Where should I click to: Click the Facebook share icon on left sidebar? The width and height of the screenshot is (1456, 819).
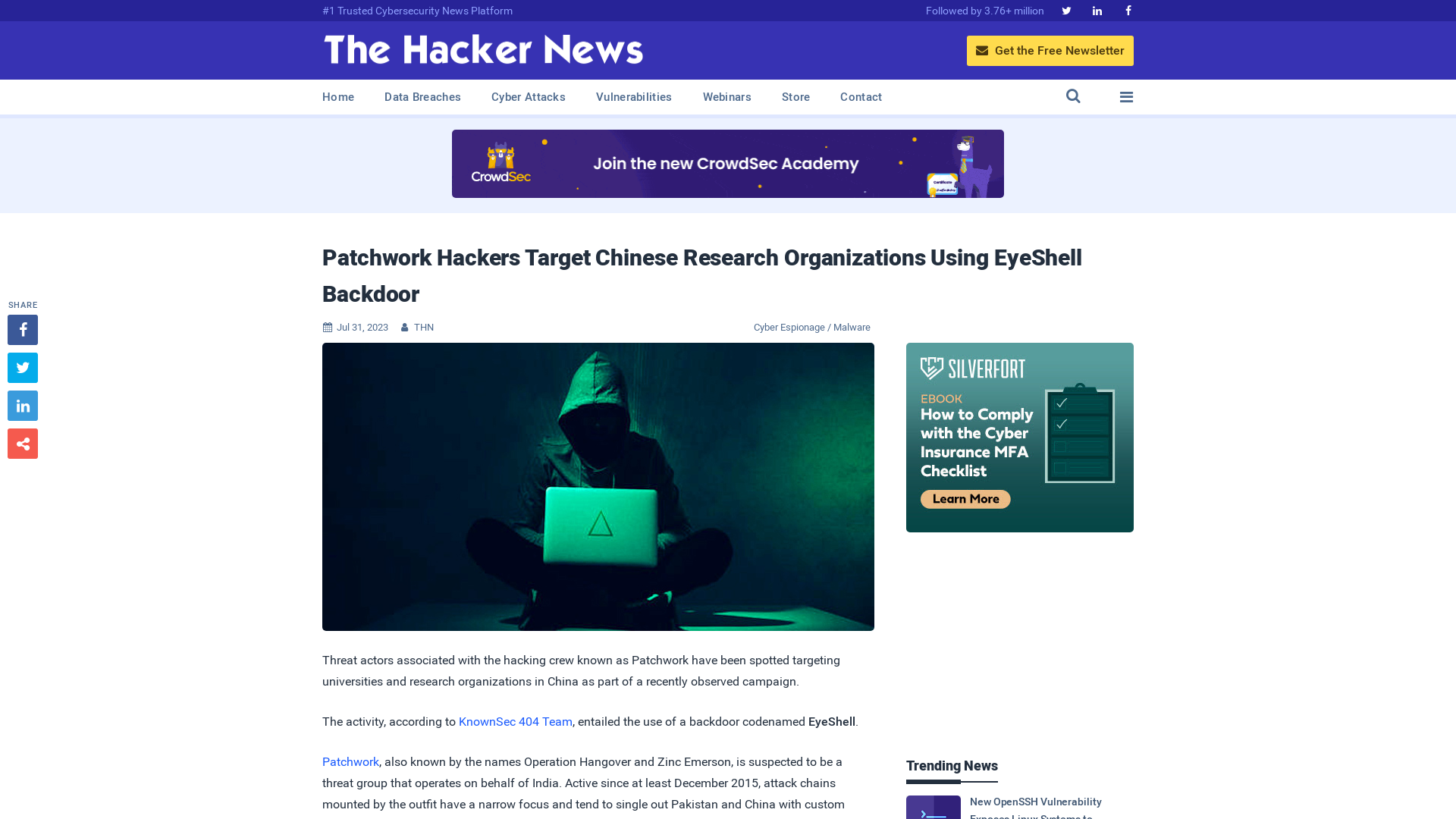(22, 330)
